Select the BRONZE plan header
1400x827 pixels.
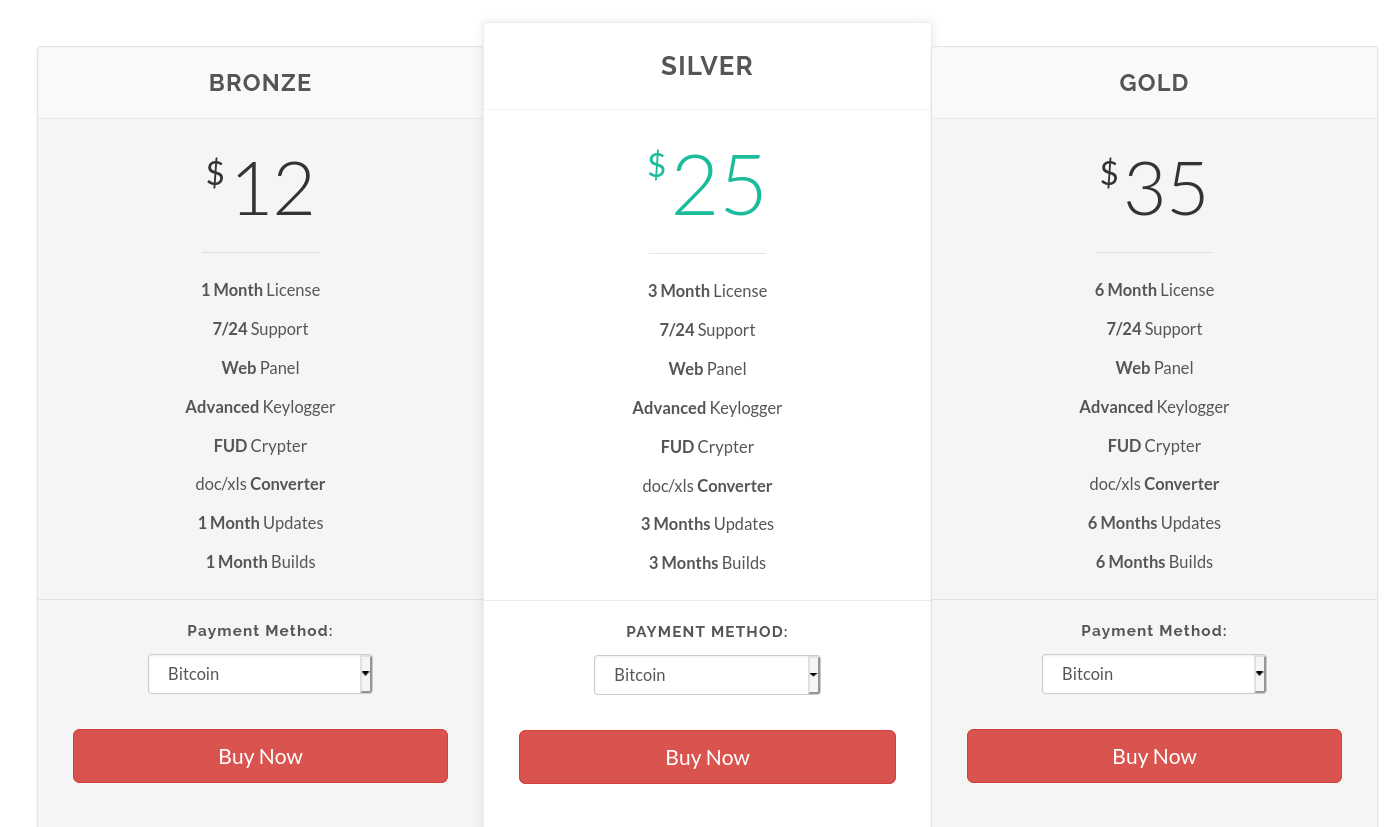[x=260, y=83]
